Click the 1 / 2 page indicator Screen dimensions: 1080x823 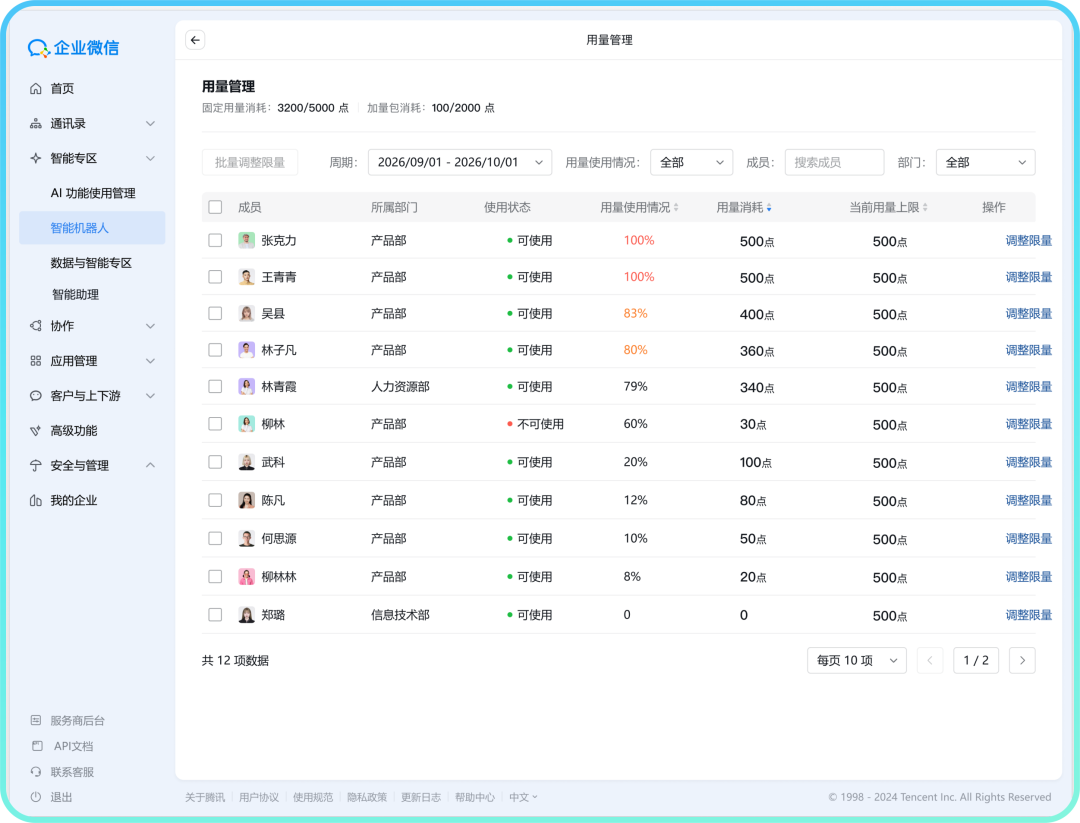tap(976, 660)
